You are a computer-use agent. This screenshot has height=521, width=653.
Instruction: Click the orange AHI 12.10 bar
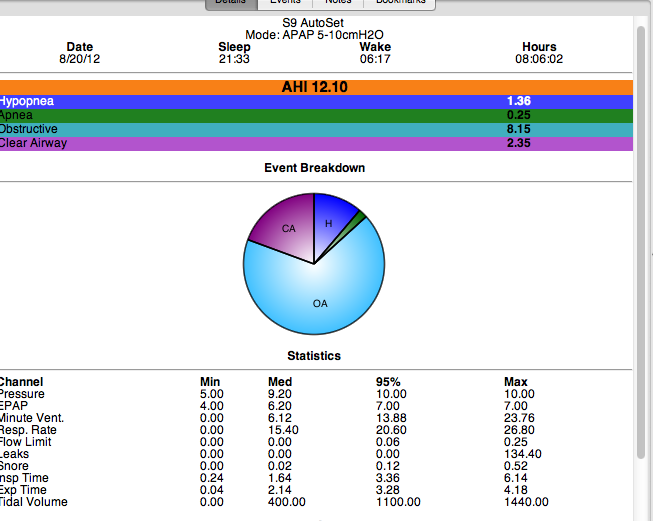click(315, 87)
